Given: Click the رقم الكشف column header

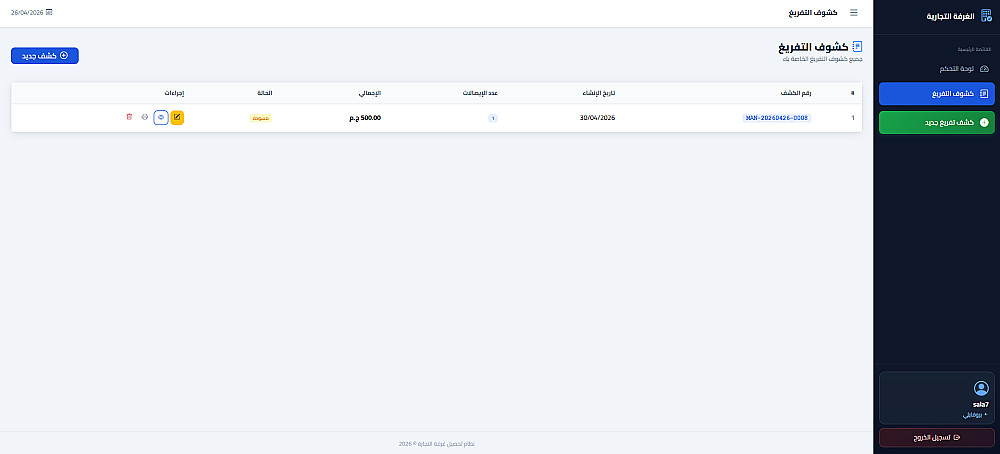Looking at the screenshot, I should (797, 93).
